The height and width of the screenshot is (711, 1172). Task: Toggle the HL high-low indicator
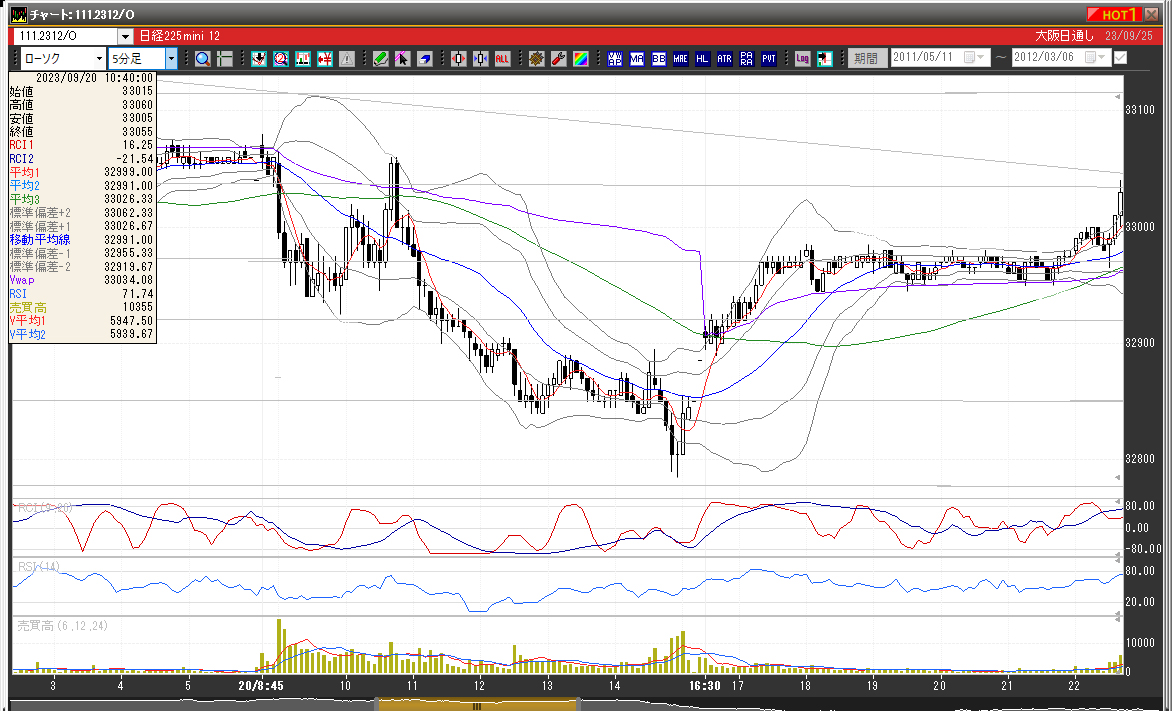[x=702, y=58]
